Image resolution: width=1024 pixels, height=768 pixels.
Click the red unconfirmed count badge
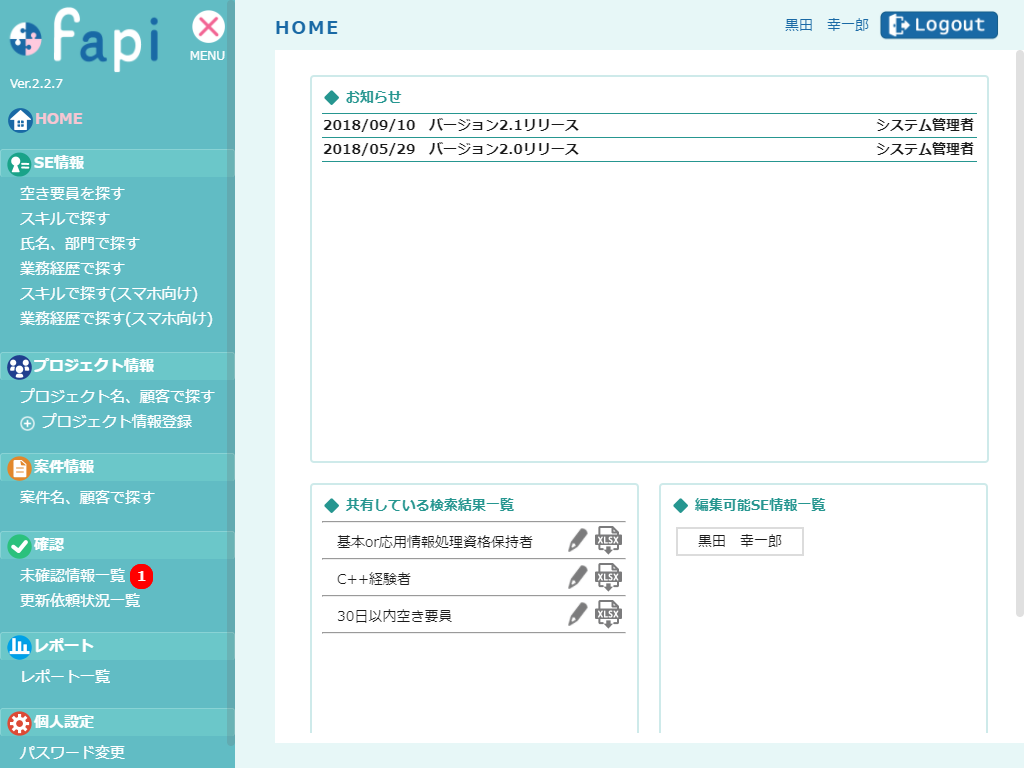pos(142,576)
